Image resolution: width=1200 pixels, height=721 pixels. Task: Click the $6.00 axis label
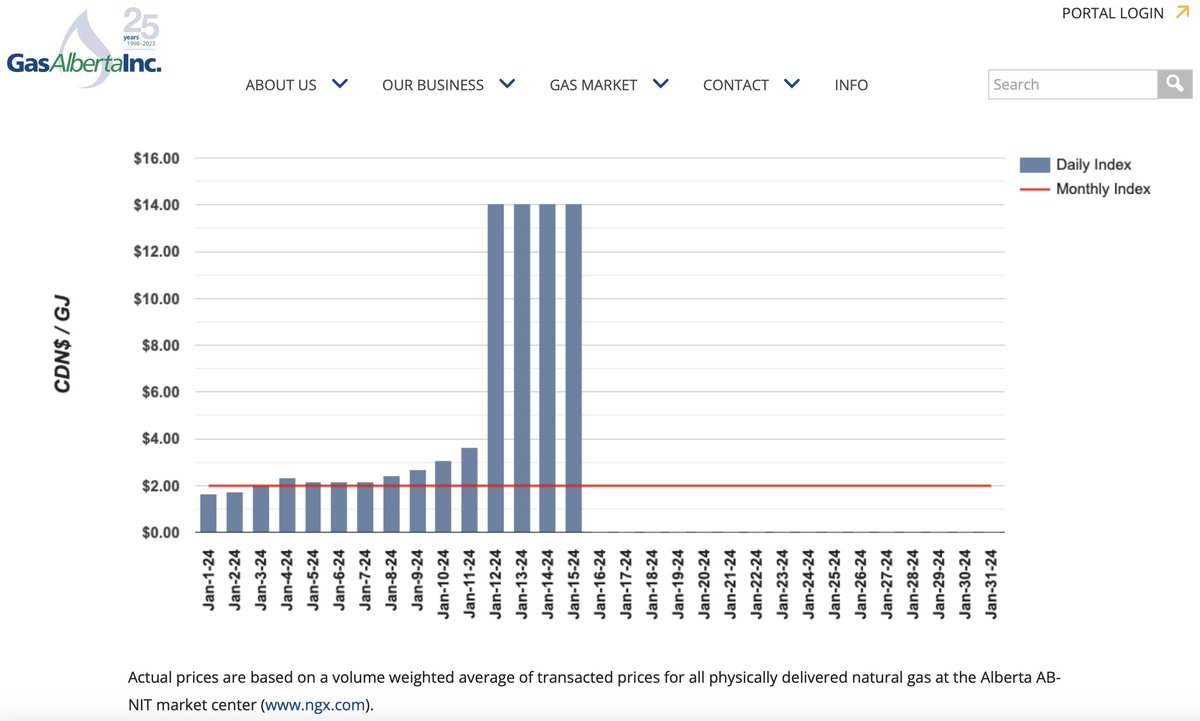tap(159, 392)
